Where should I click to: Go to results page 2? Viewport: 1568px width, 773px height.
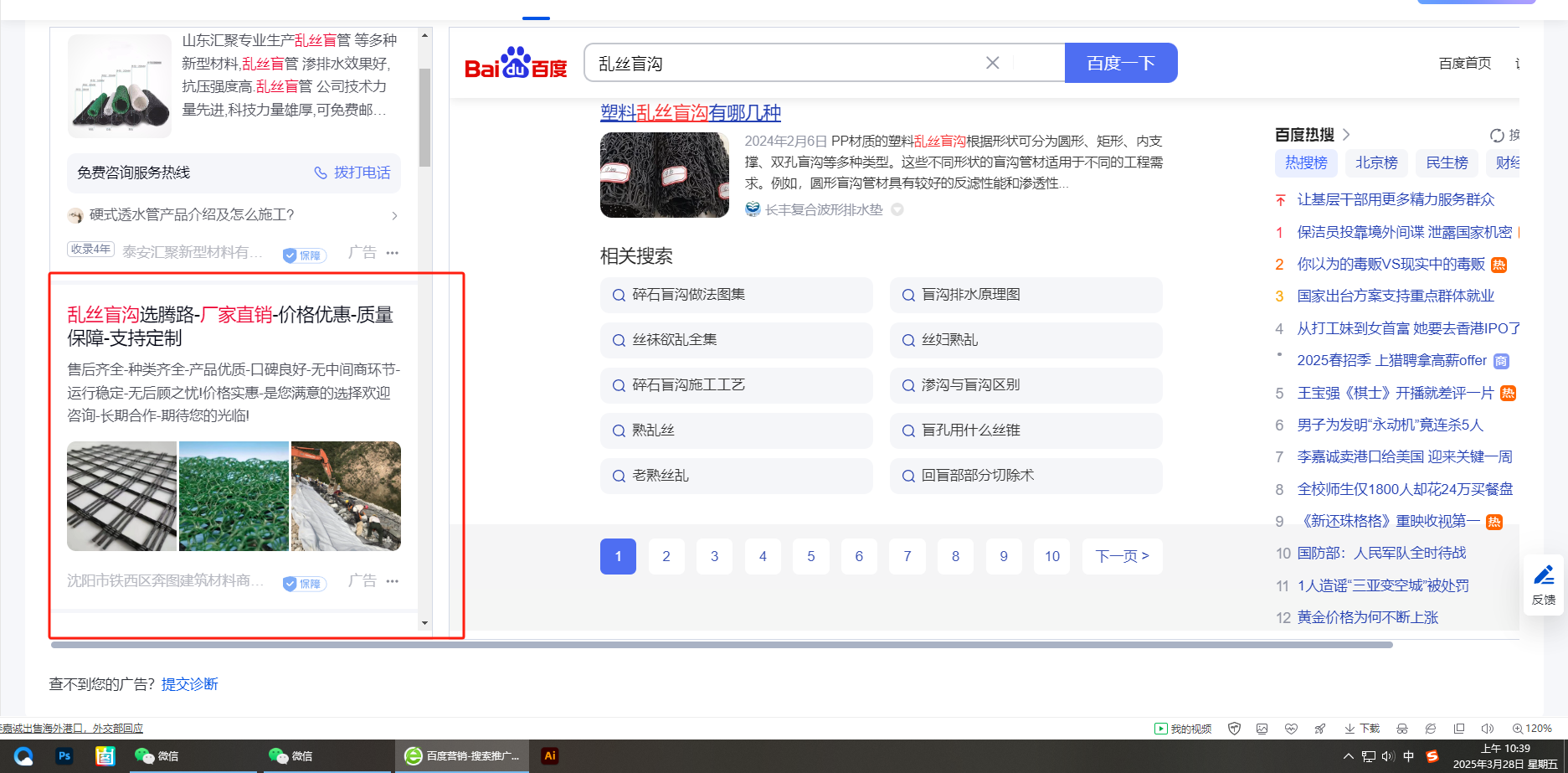pos(666,556)
